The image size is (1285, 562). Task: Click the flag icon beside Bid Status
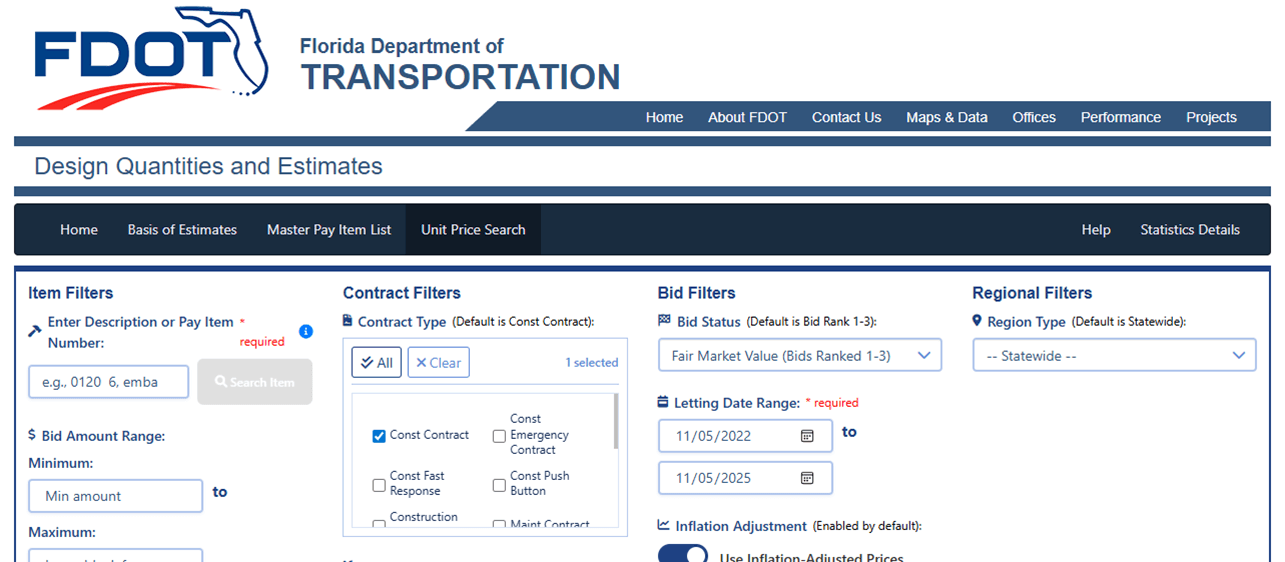coord(664,321)
